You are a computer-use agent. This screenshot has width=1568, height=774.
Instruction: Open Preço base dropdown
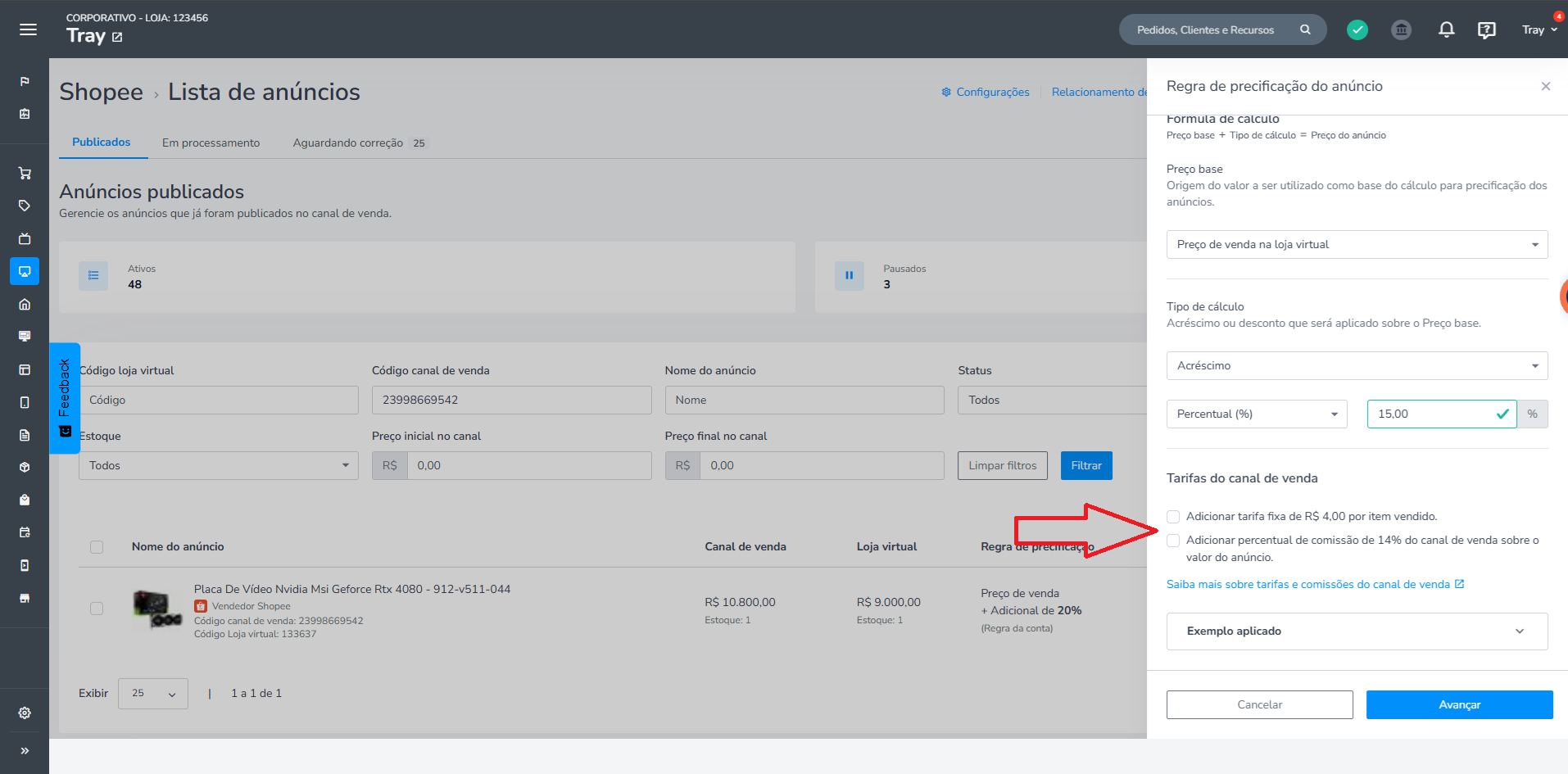click(x=1357, y=244)
